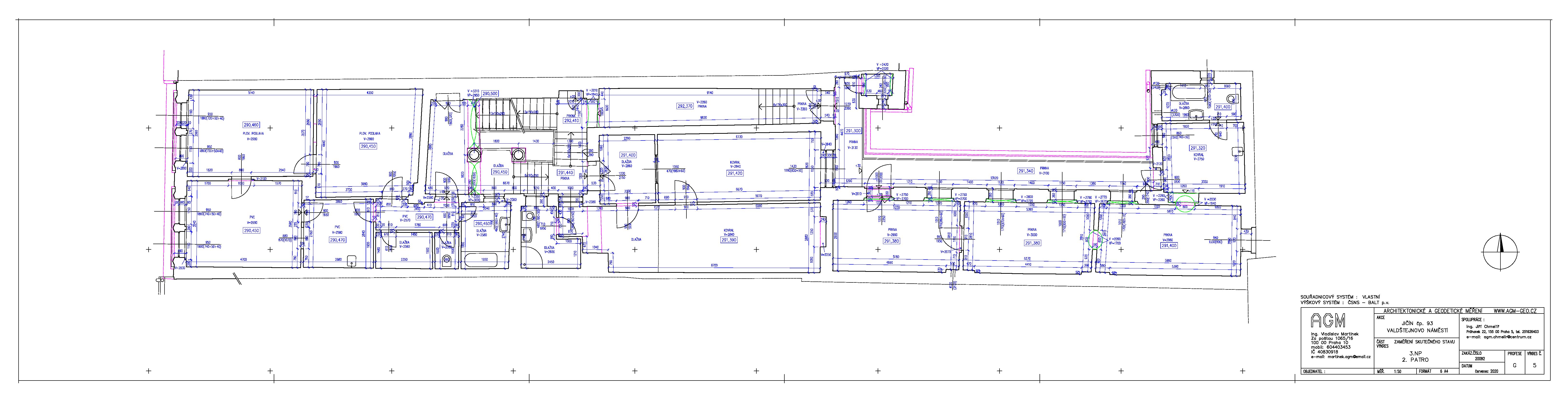Click the email agm.chmelir@centrum.cz
1568x401 pixels.
point(1508,337)
